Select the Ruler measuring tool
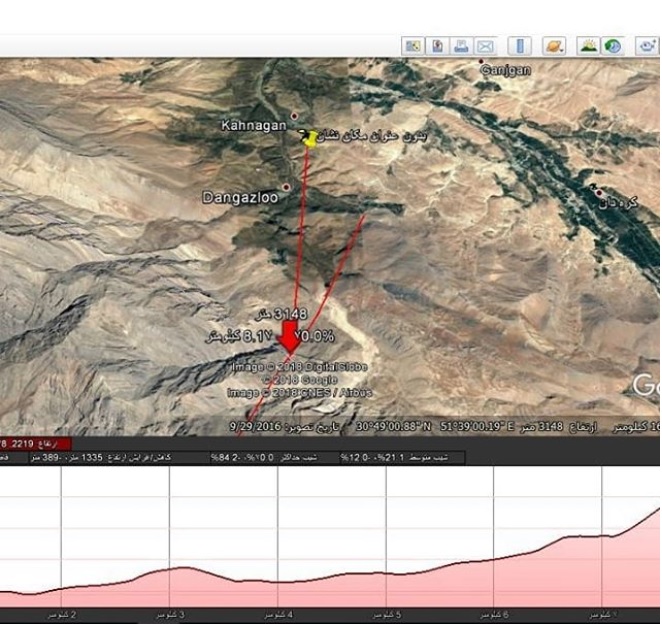662x624 pixels. pos(520,46)
